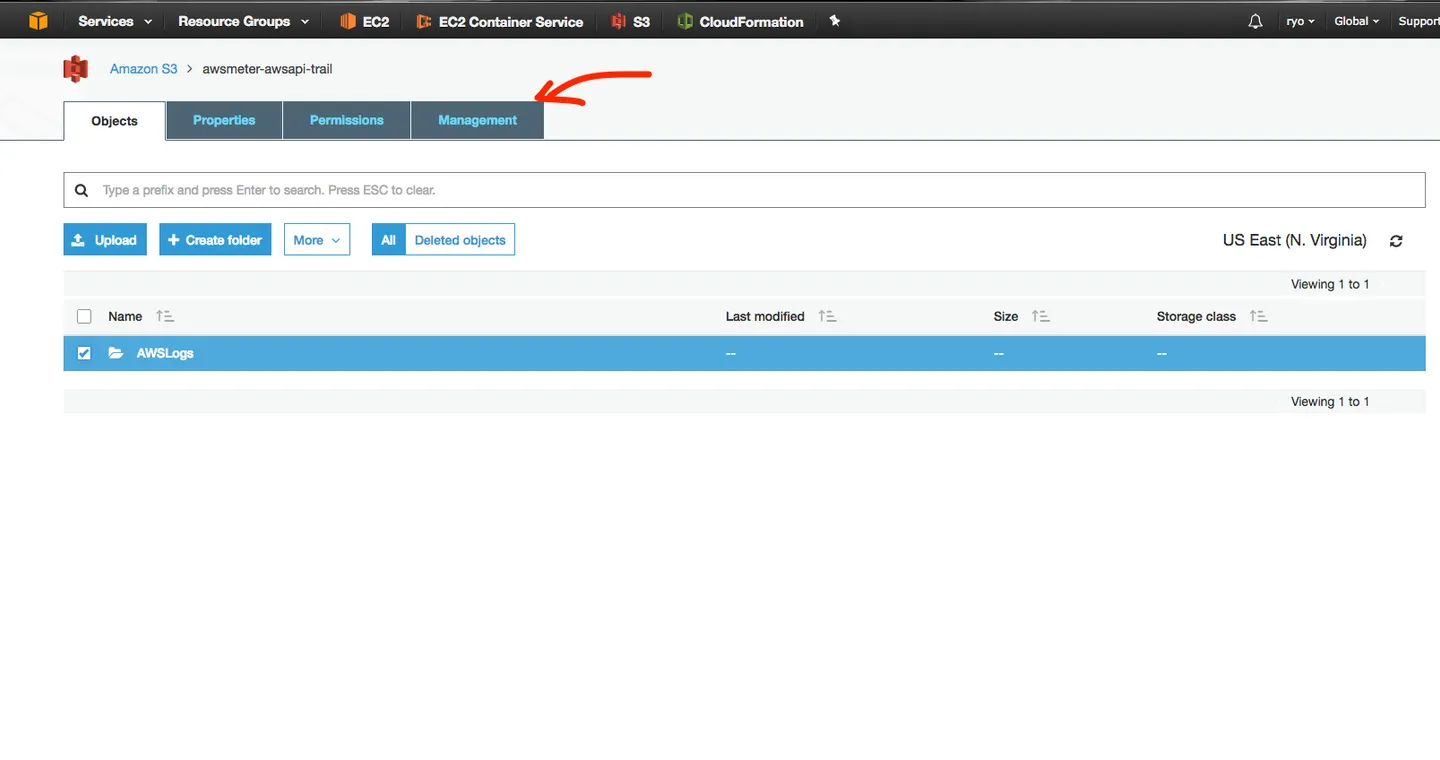This screenshot has width=1440, height=760.
Task: Refresh the object list
Action: click(1396, 241)
